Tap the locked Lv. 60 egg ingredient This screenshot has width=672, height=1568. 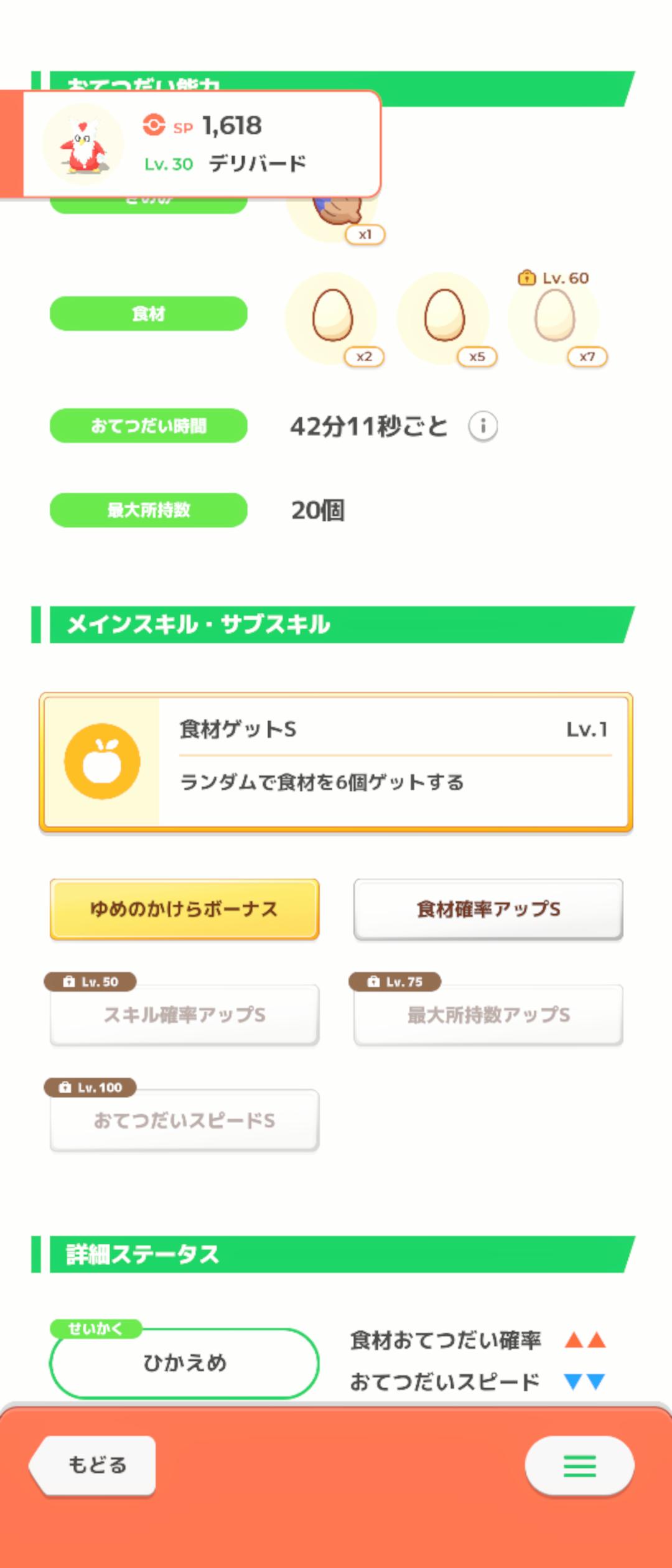(554, 317)
